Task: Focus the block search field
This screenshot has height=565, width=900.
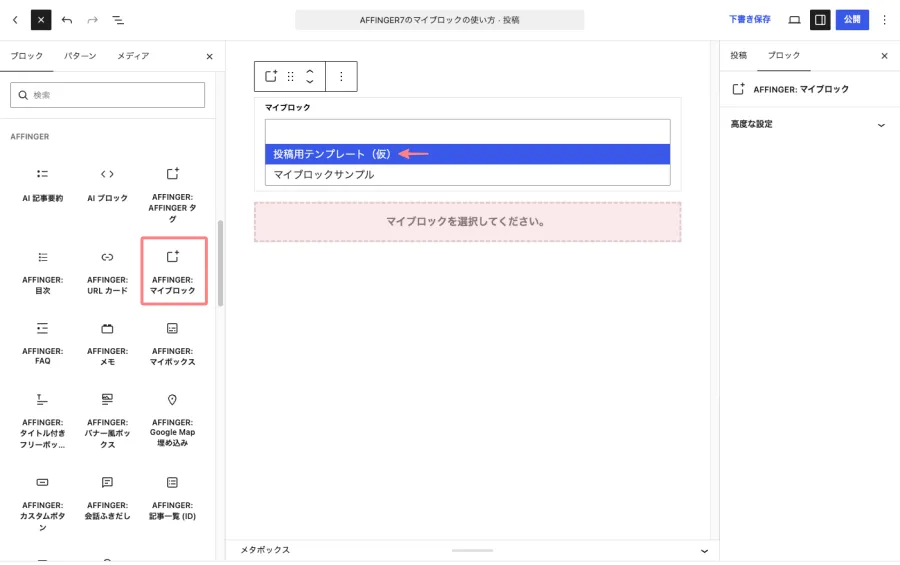Action: point(107,95)
